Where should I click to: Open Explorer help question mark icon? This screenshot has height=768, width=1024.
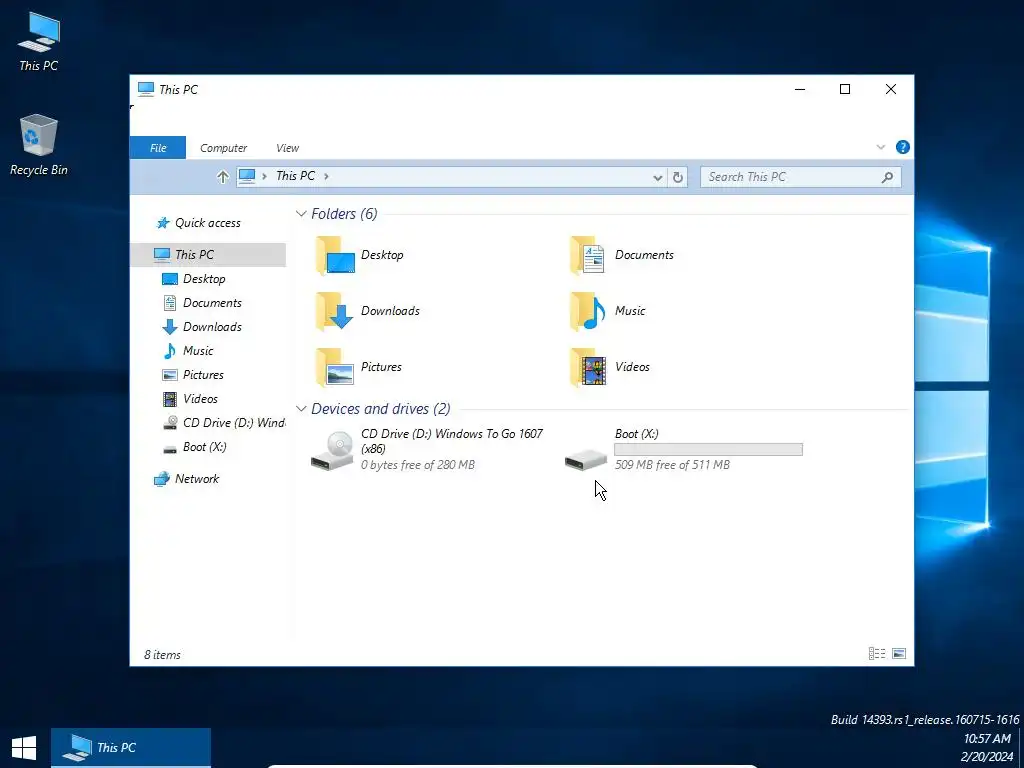click(903, 147)
